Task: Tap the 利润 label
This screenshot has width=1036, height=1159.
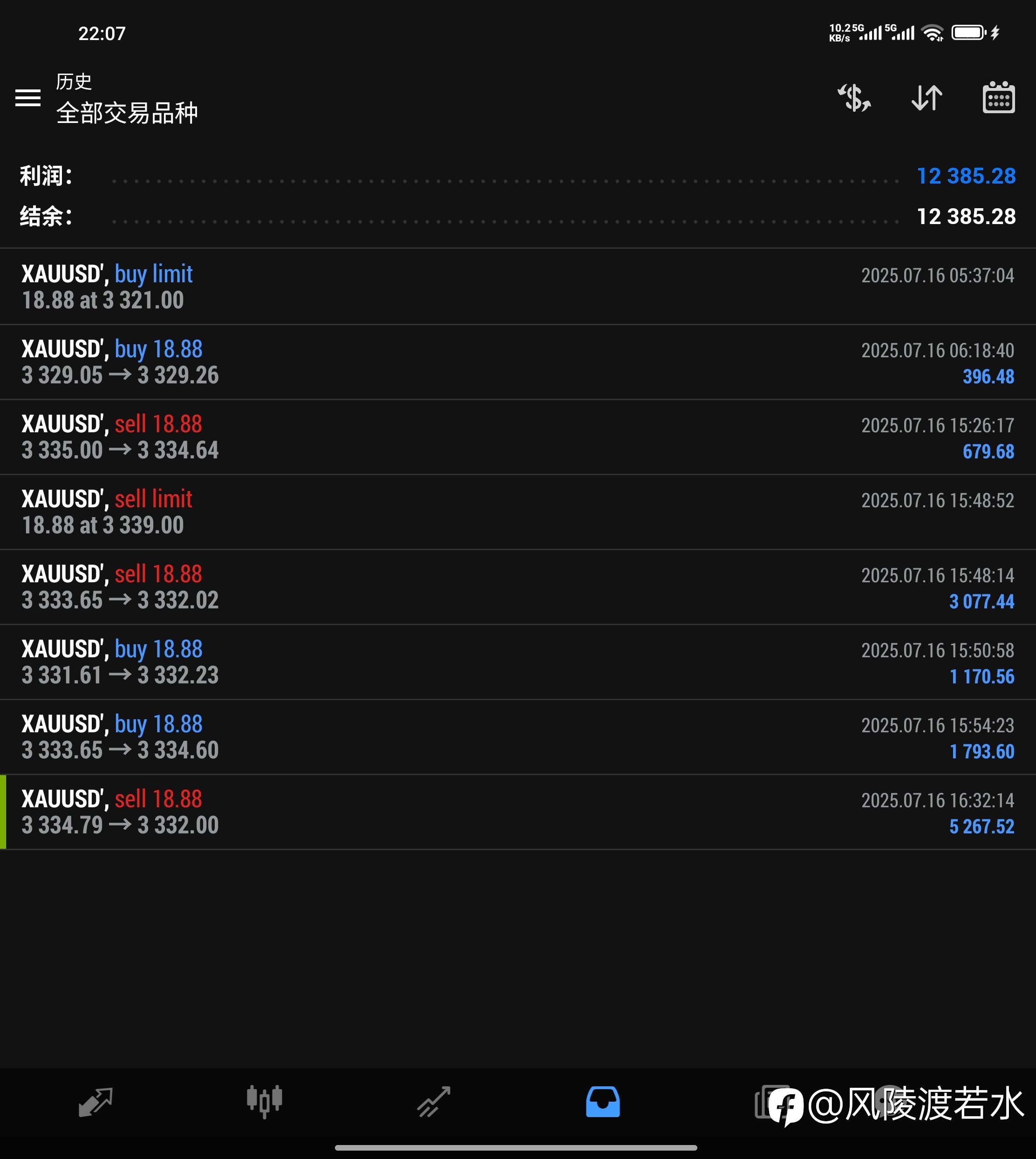Action: click(46, 176)
